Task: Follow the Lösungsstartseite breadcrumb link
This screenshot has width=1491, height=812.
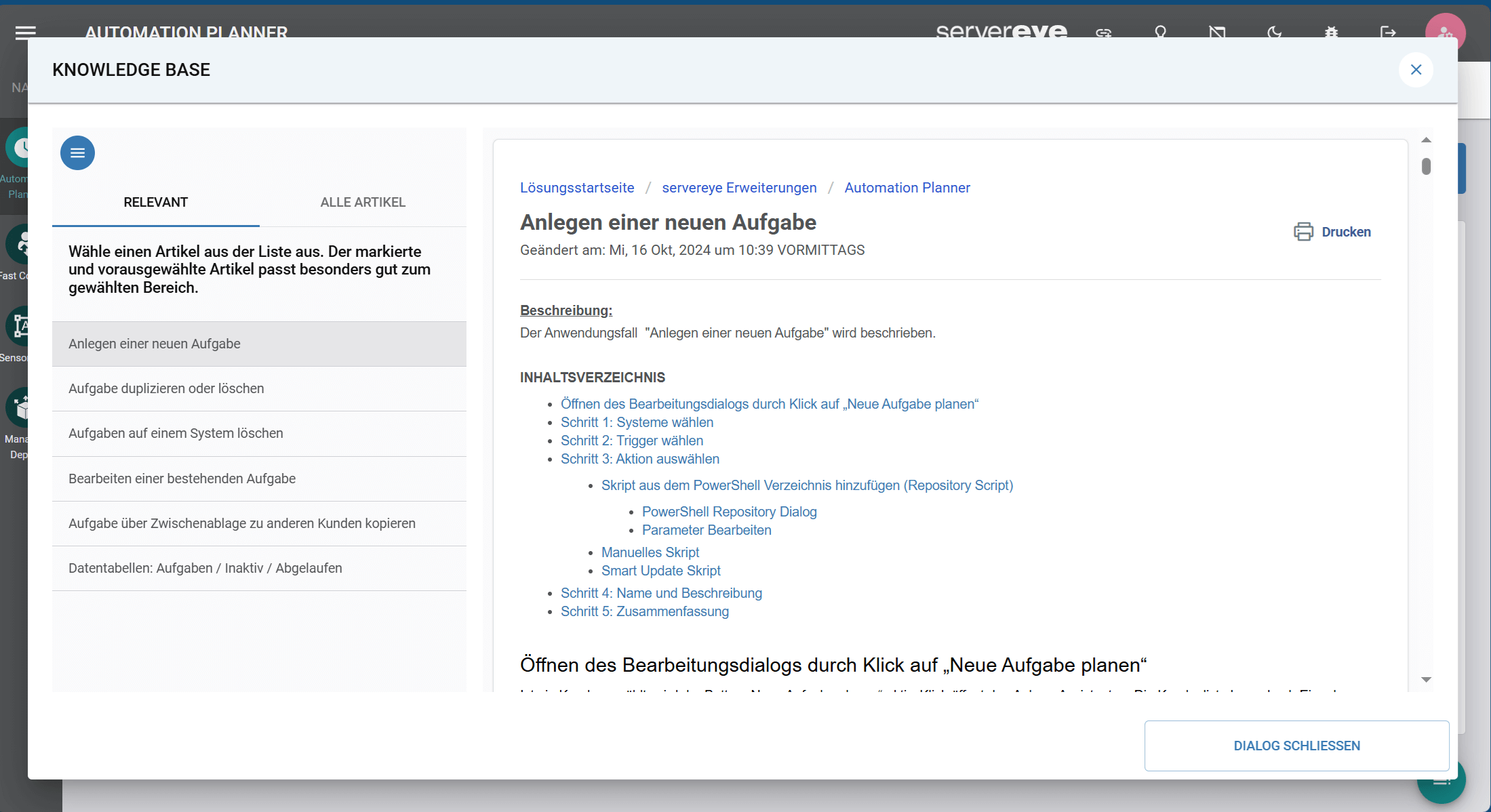Action: point(577,188)
